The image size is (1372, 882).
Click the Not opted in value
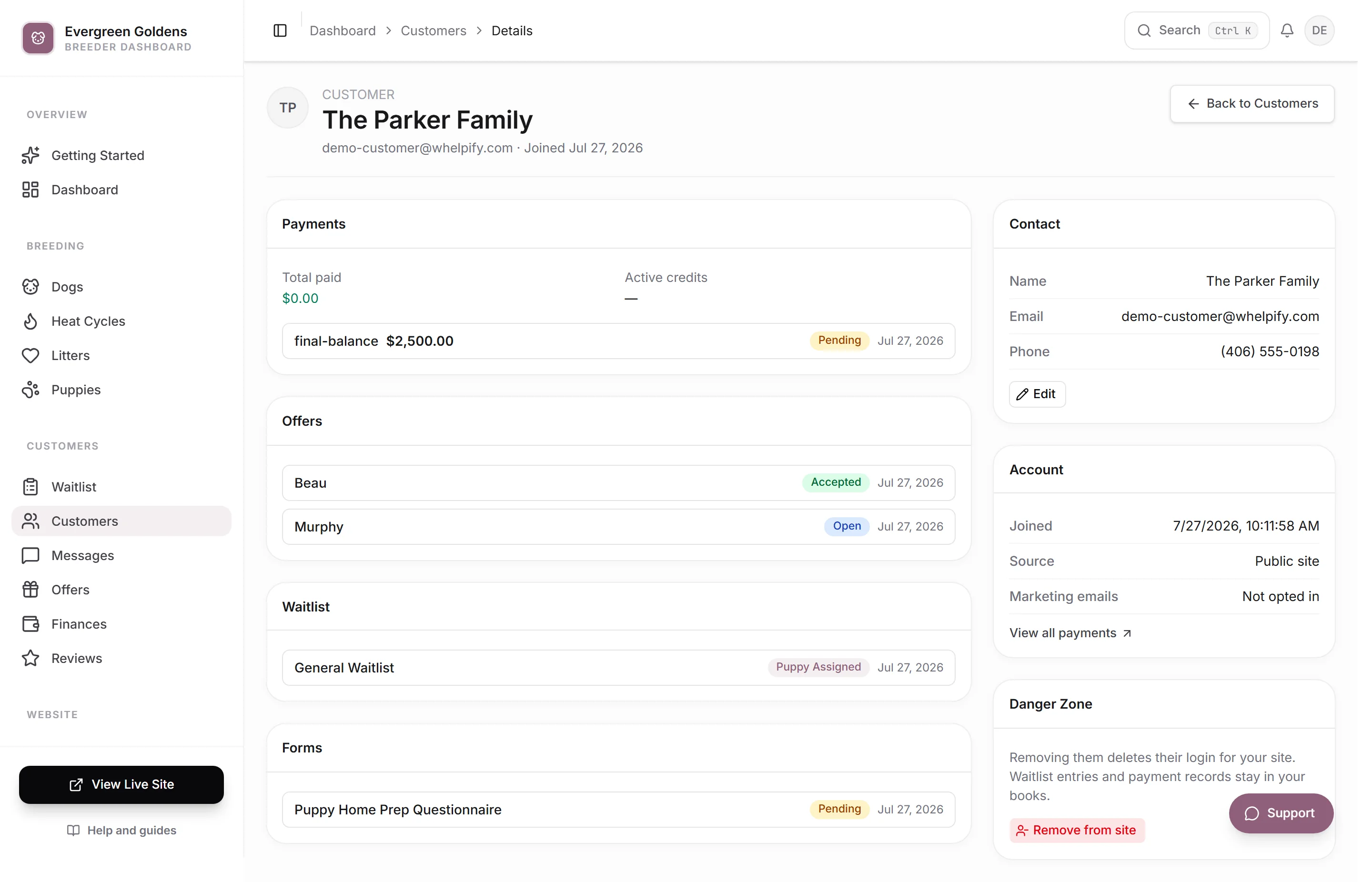1281,597
